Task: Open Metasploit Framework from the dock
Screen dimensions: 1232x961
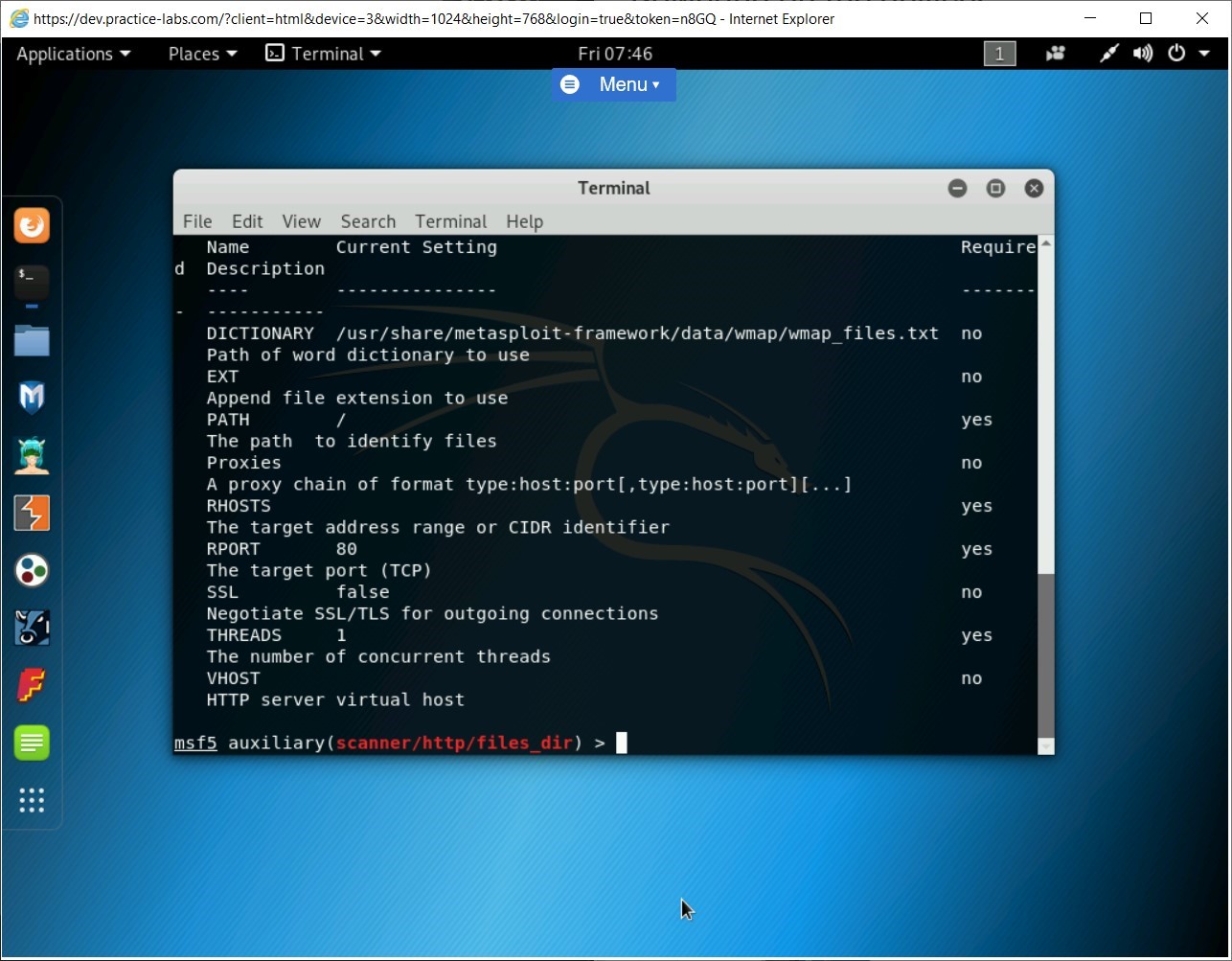Action: [32, 398]
